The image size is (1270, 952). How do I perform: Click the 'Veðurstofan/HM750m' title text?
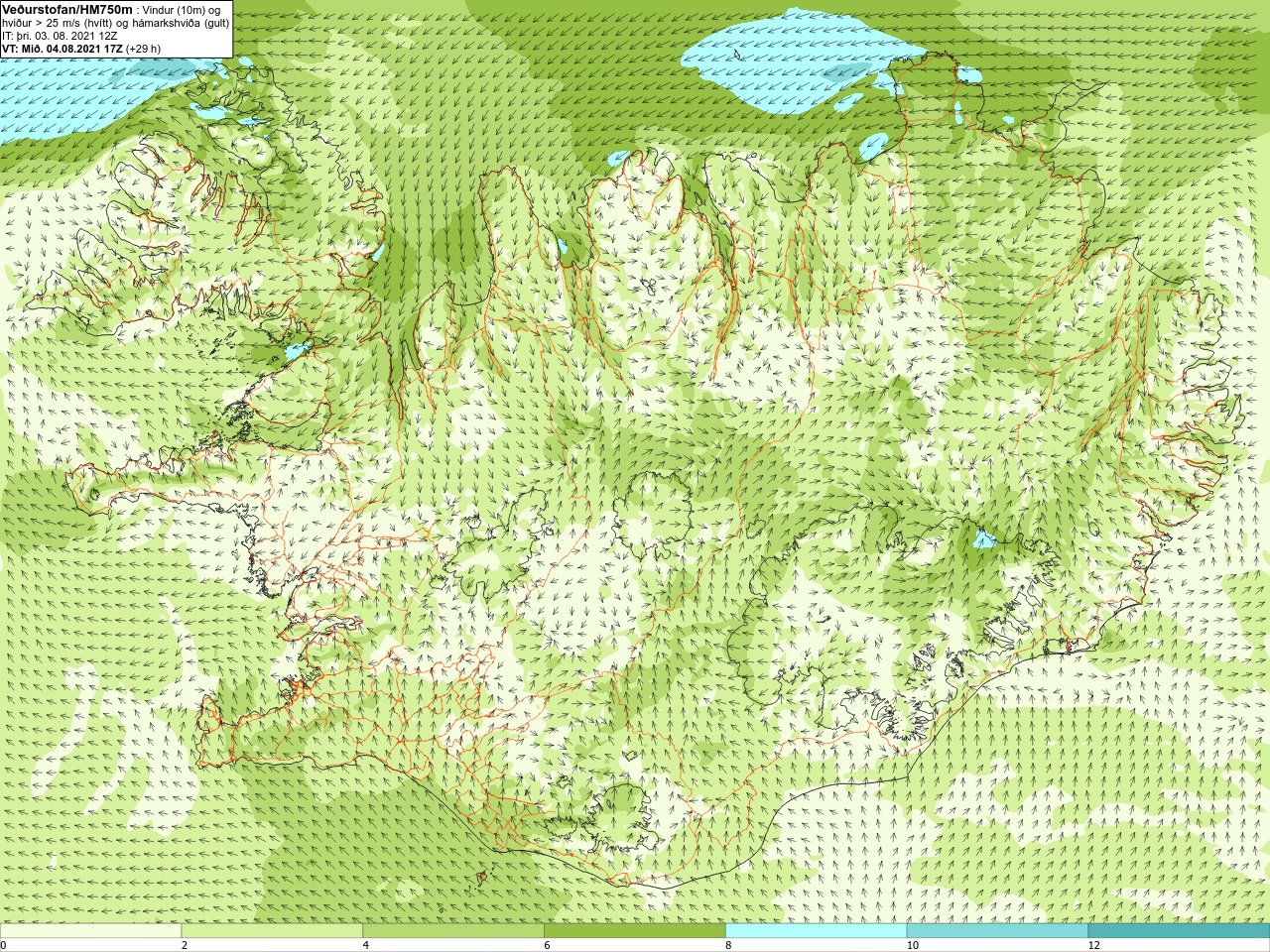tap(67, 9)
